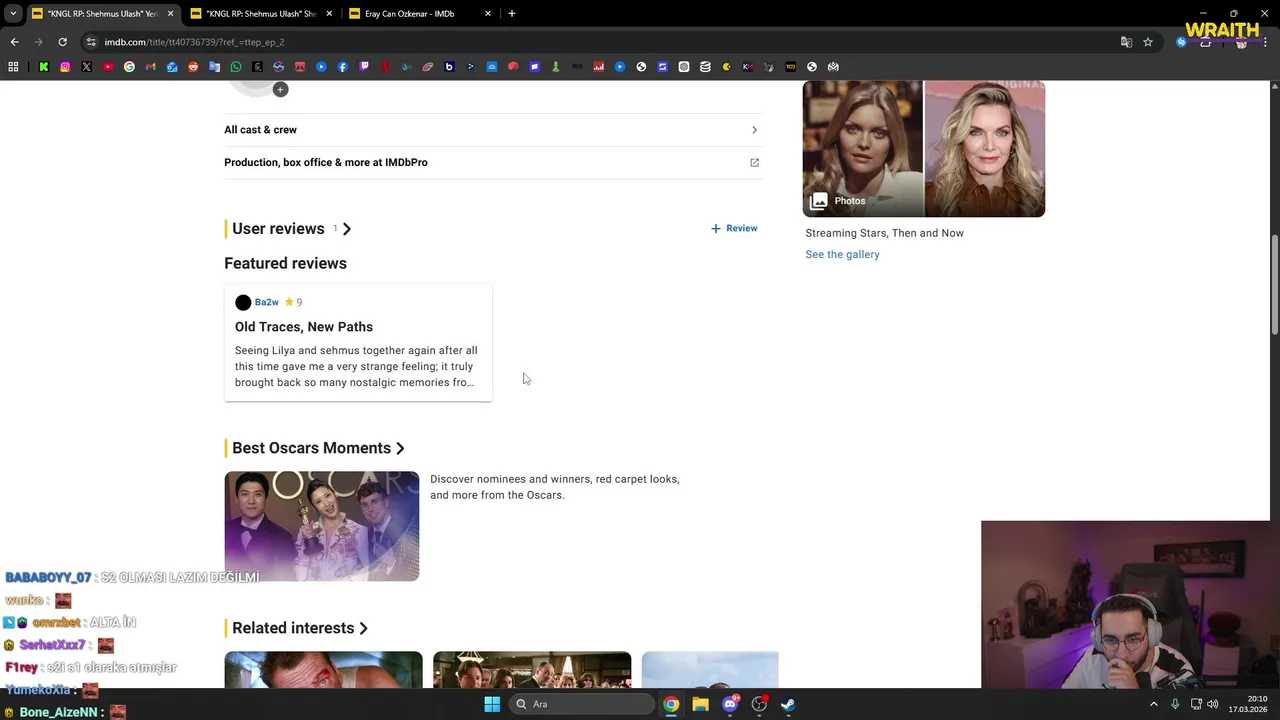Viewport: 1280px width, 720px height.
Task: Open the Instagram bookmark icon
Action: (65, 67)
